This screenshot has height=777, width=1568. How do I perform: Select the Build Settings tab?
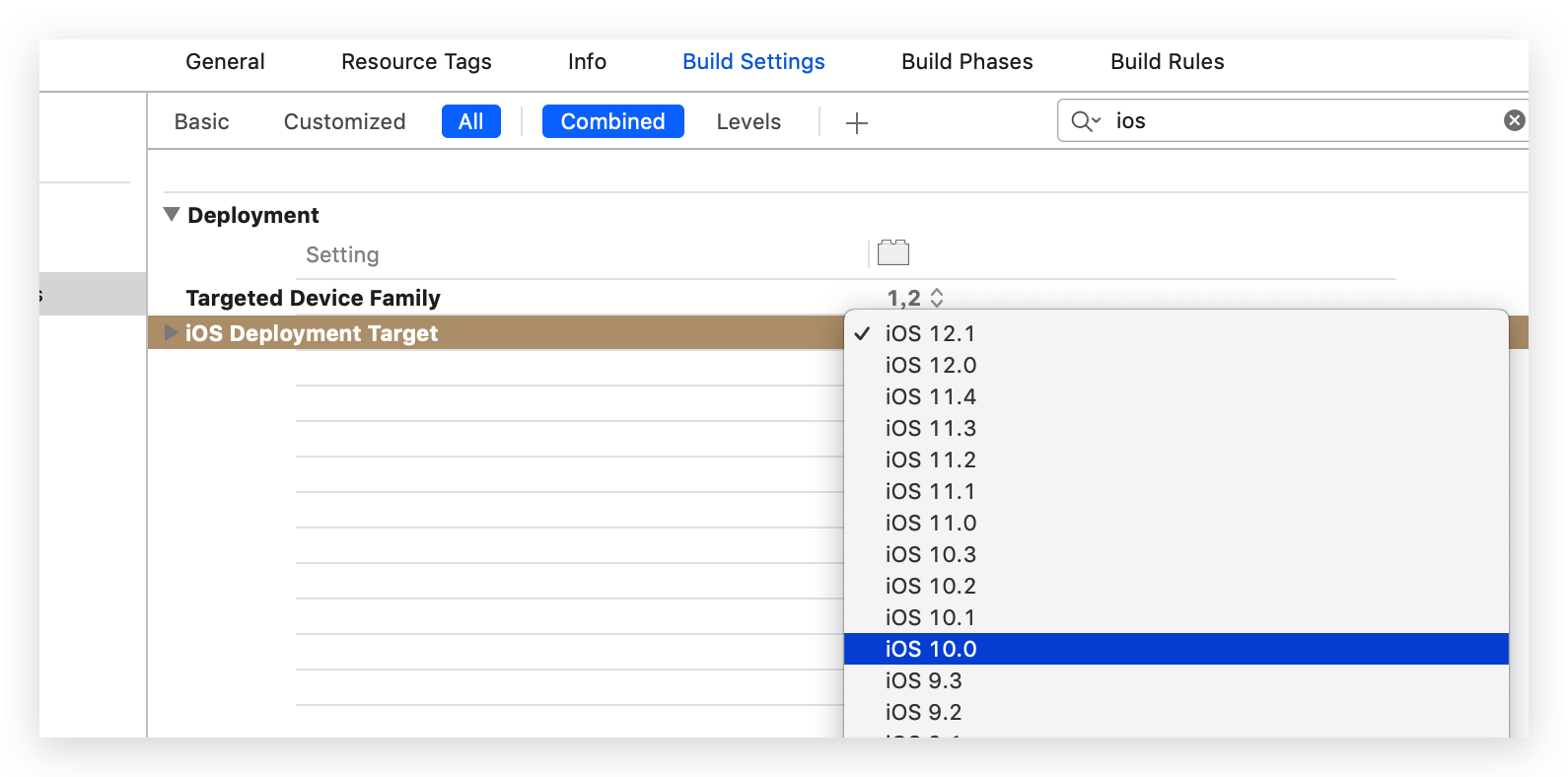(x=753, y=61)
